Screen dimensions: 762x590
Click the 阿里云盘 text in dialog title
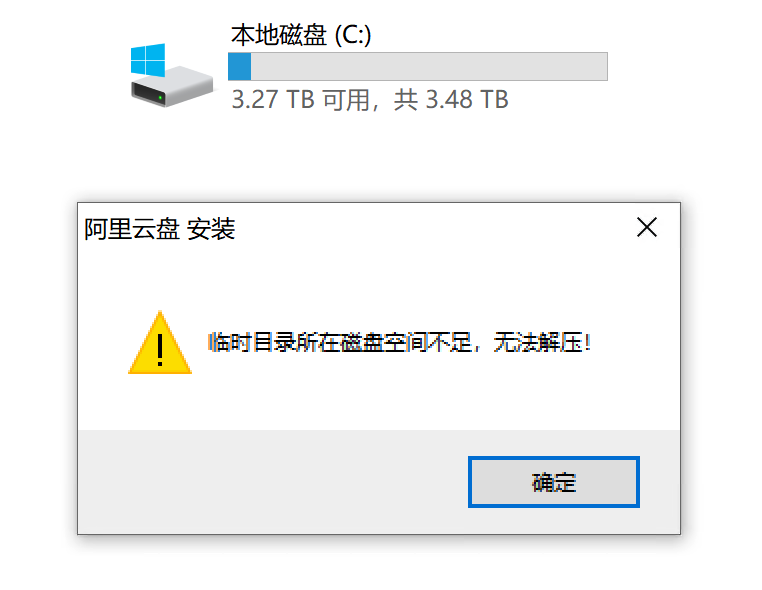click(132, 229)
